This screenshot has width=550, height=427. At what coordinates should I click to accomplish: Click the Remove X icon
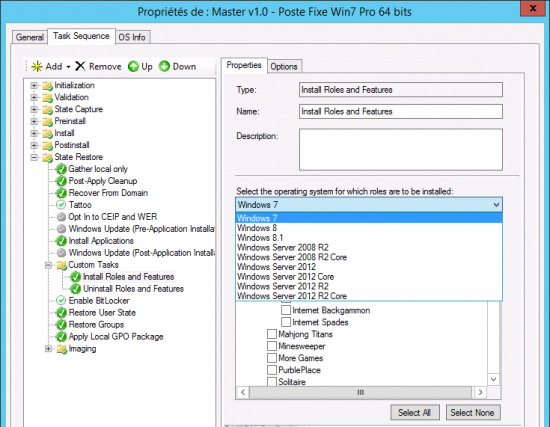(x=80, y=66)
